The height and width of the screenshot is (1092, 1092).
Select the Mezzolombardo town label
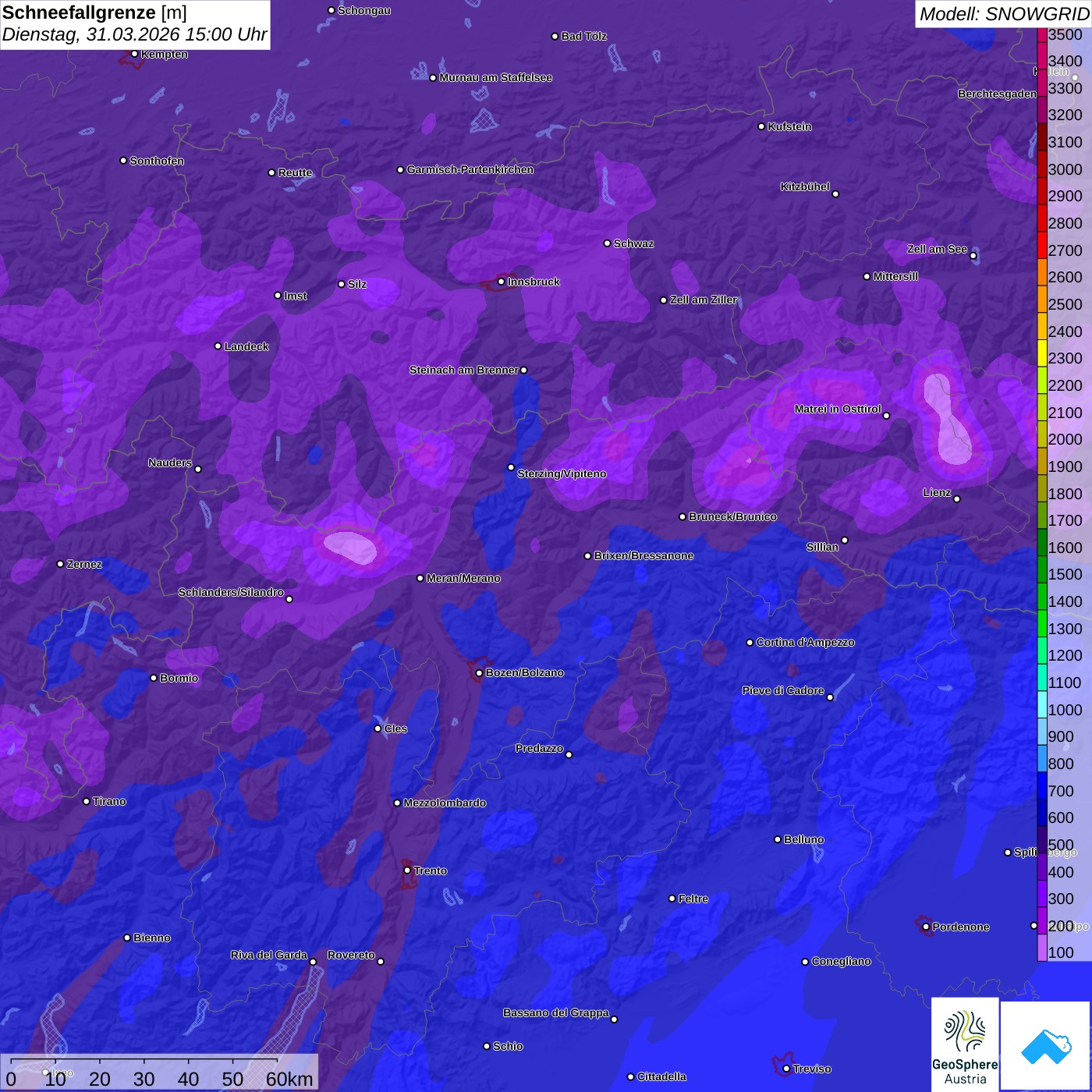pos(445,803)
